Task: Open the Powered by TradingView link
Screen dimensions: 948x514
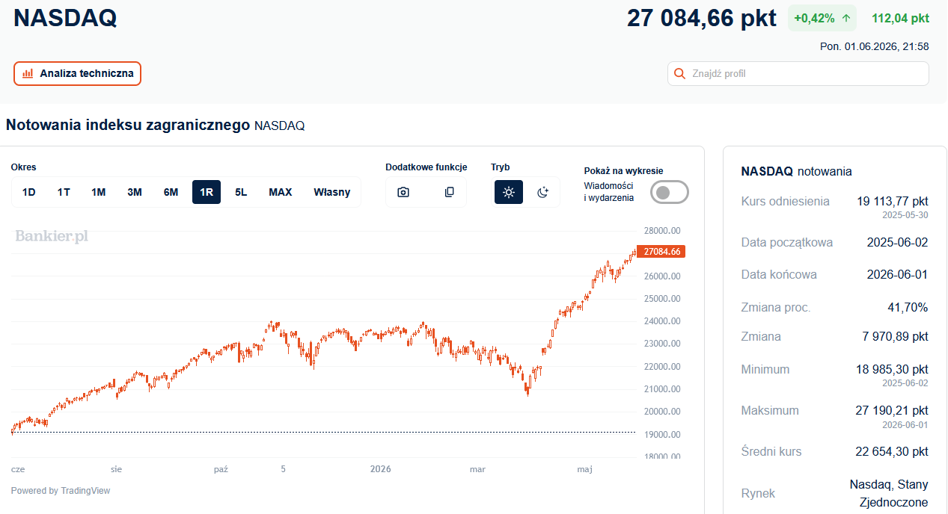Action: pos(60,490)
